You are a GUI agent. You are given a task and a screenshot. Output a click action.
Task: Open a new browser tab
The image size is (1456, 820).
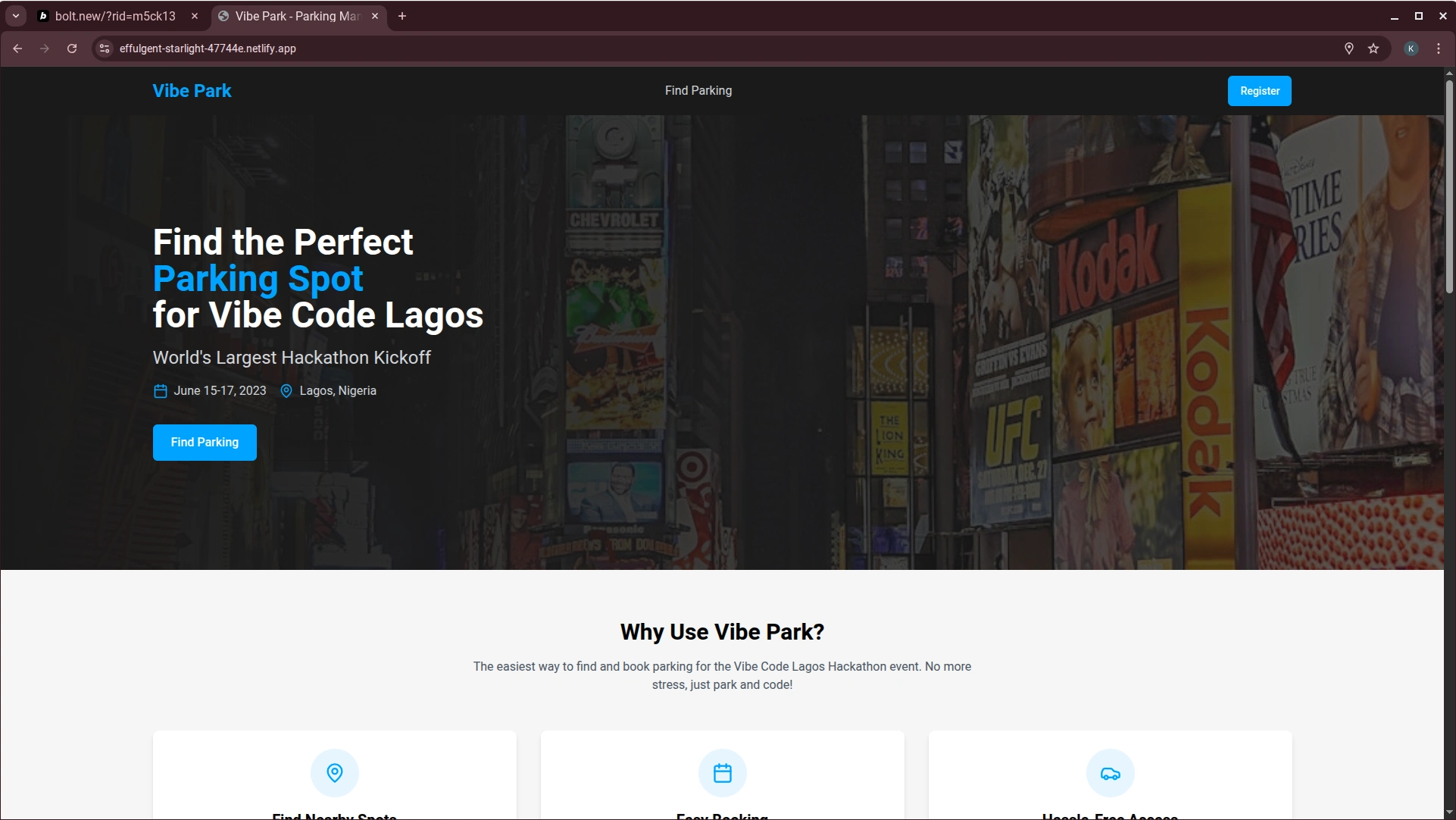tap(402, 16)
